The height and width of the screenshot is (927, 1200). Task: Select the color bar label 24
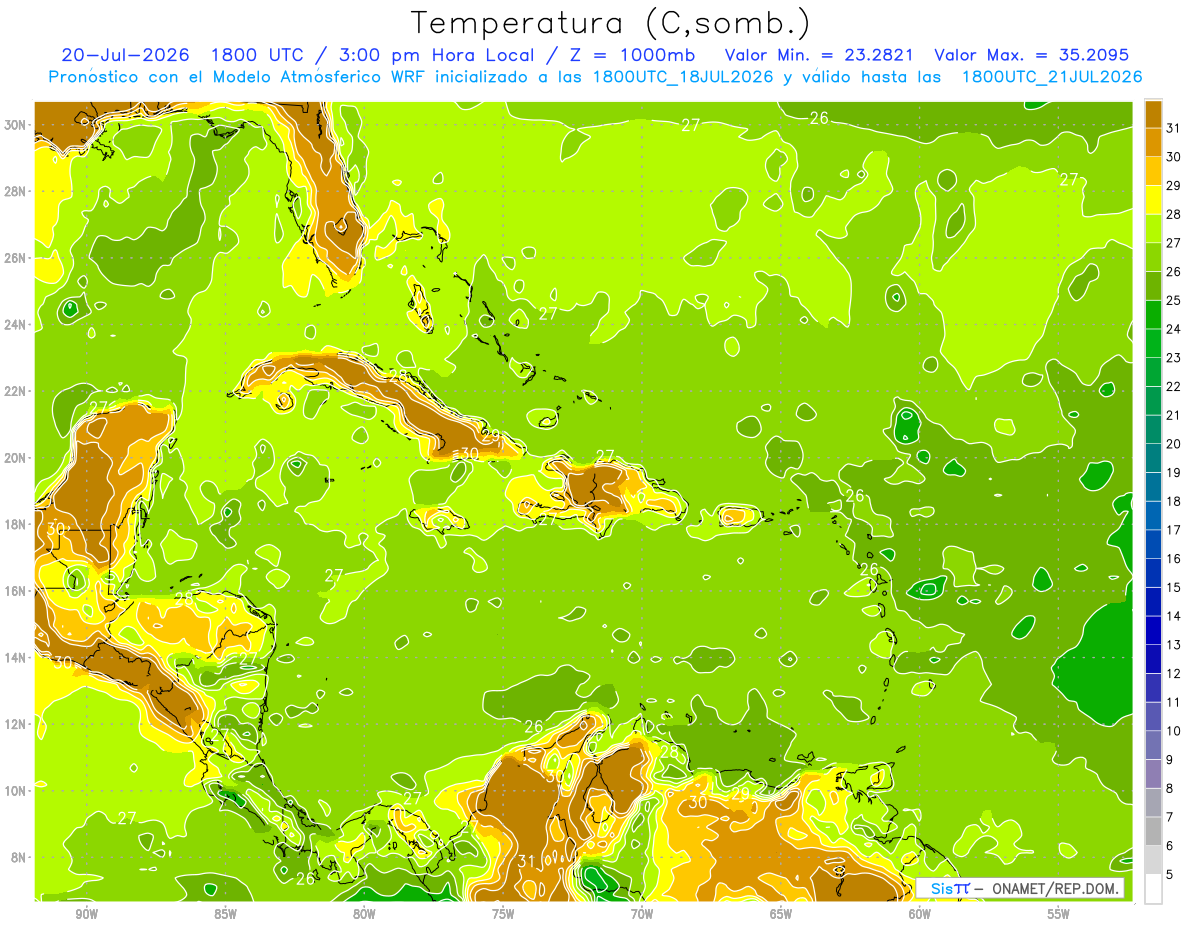(x=1173, y=328)
